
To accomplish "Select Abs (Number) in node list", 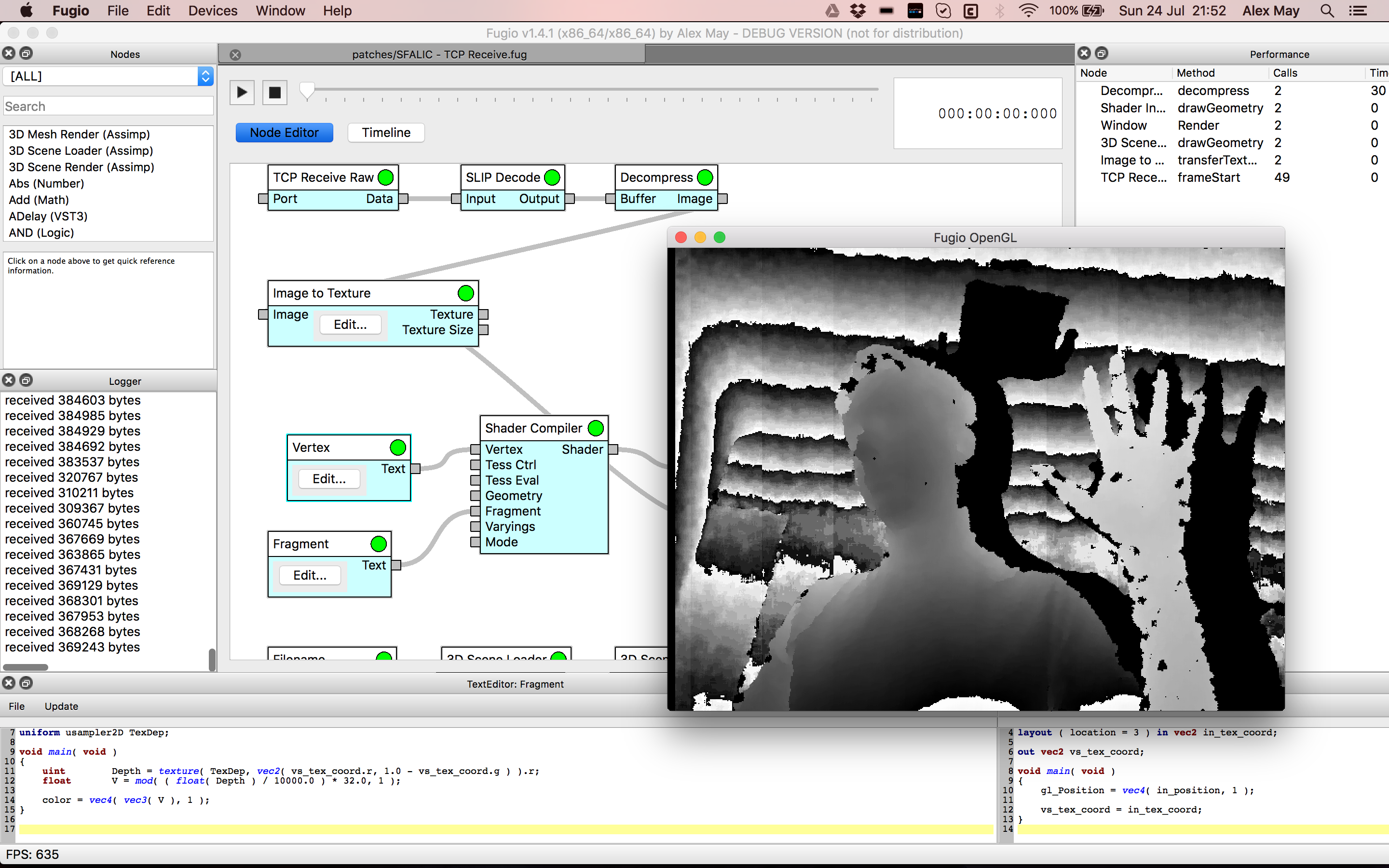I will click(46, 183).
